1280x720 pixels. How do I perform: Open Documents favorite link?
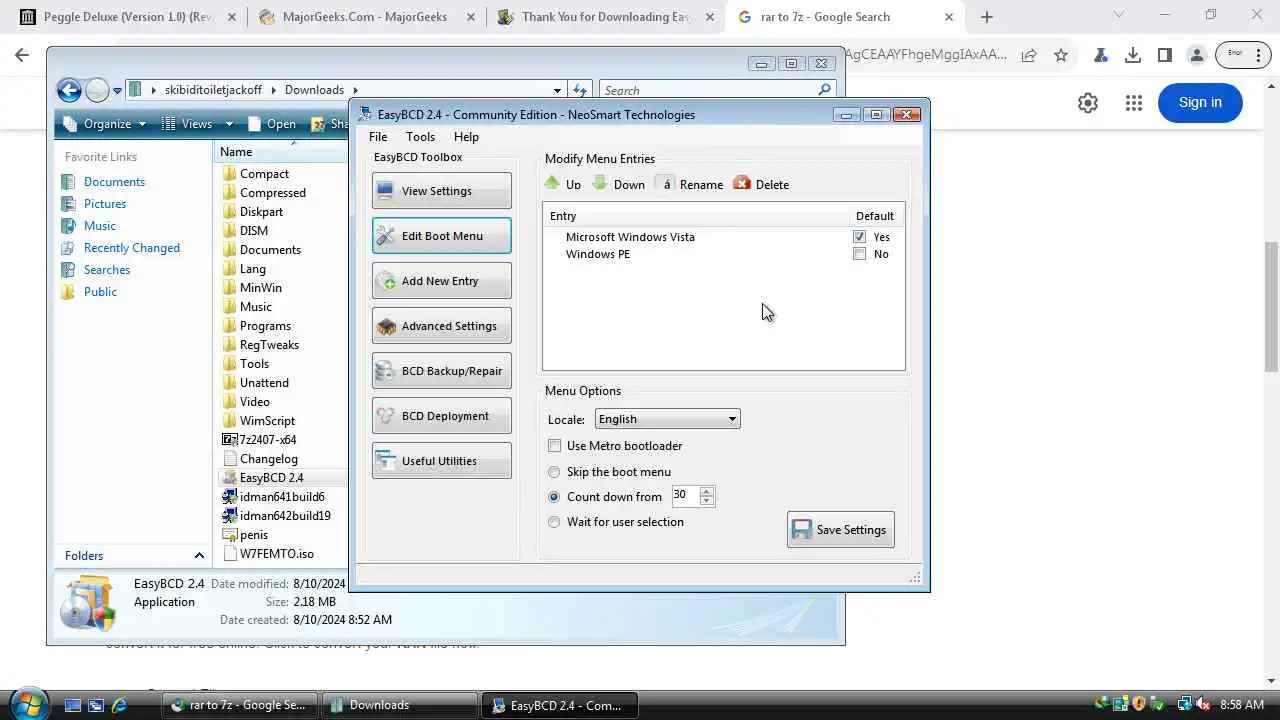point(114,182)
